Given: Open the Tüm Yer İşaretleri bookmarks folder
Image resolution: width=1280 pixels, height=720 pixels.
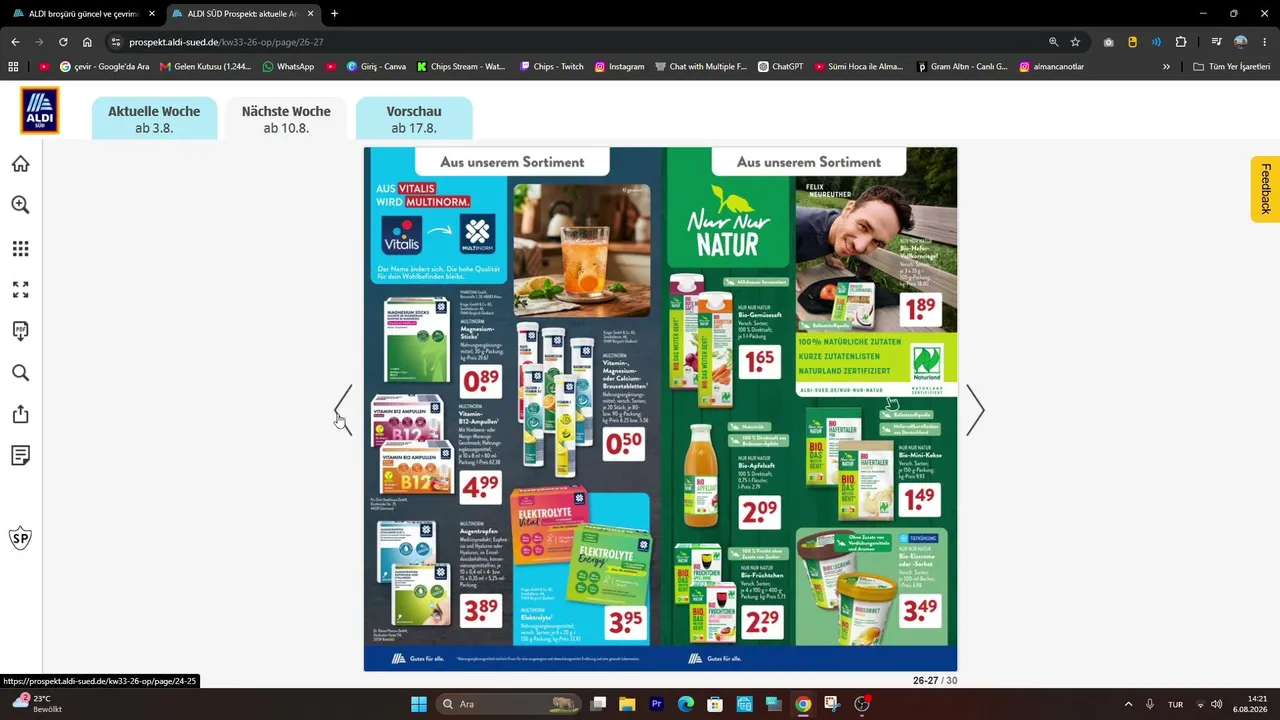Looking at the screenshot, I should click(1232, 67).
